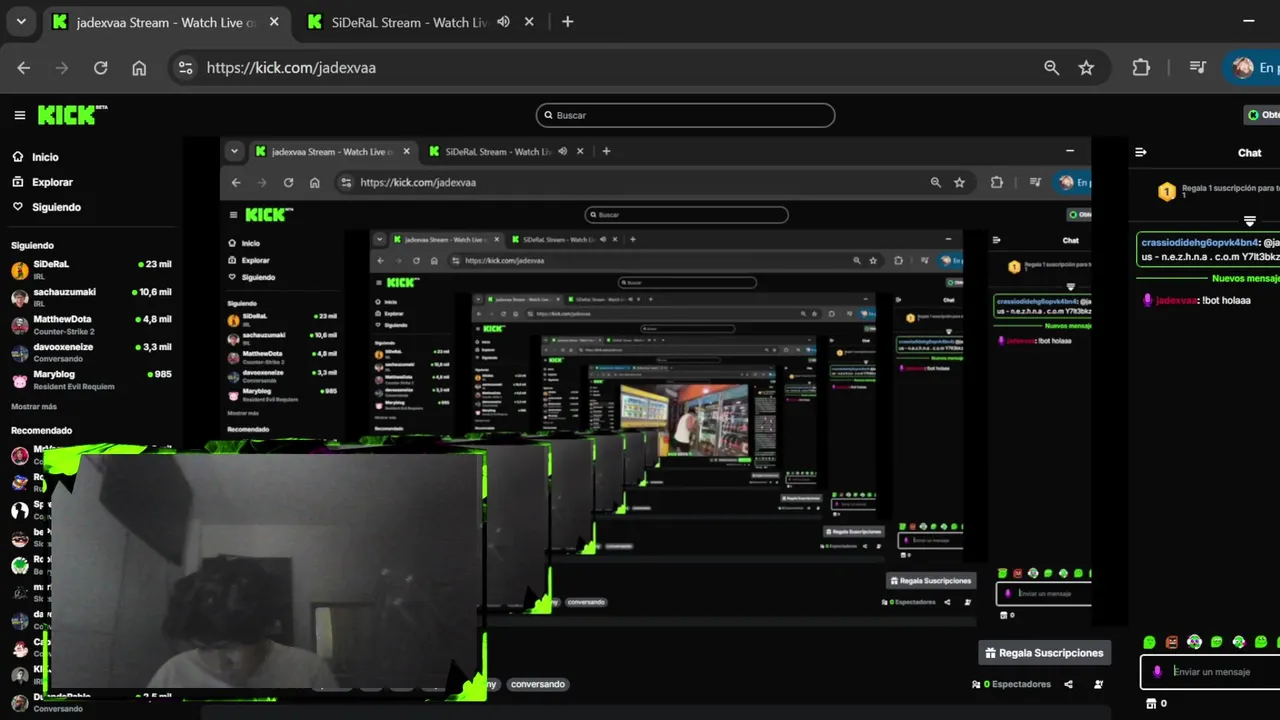Click the green KICK logo

point(72,115)
